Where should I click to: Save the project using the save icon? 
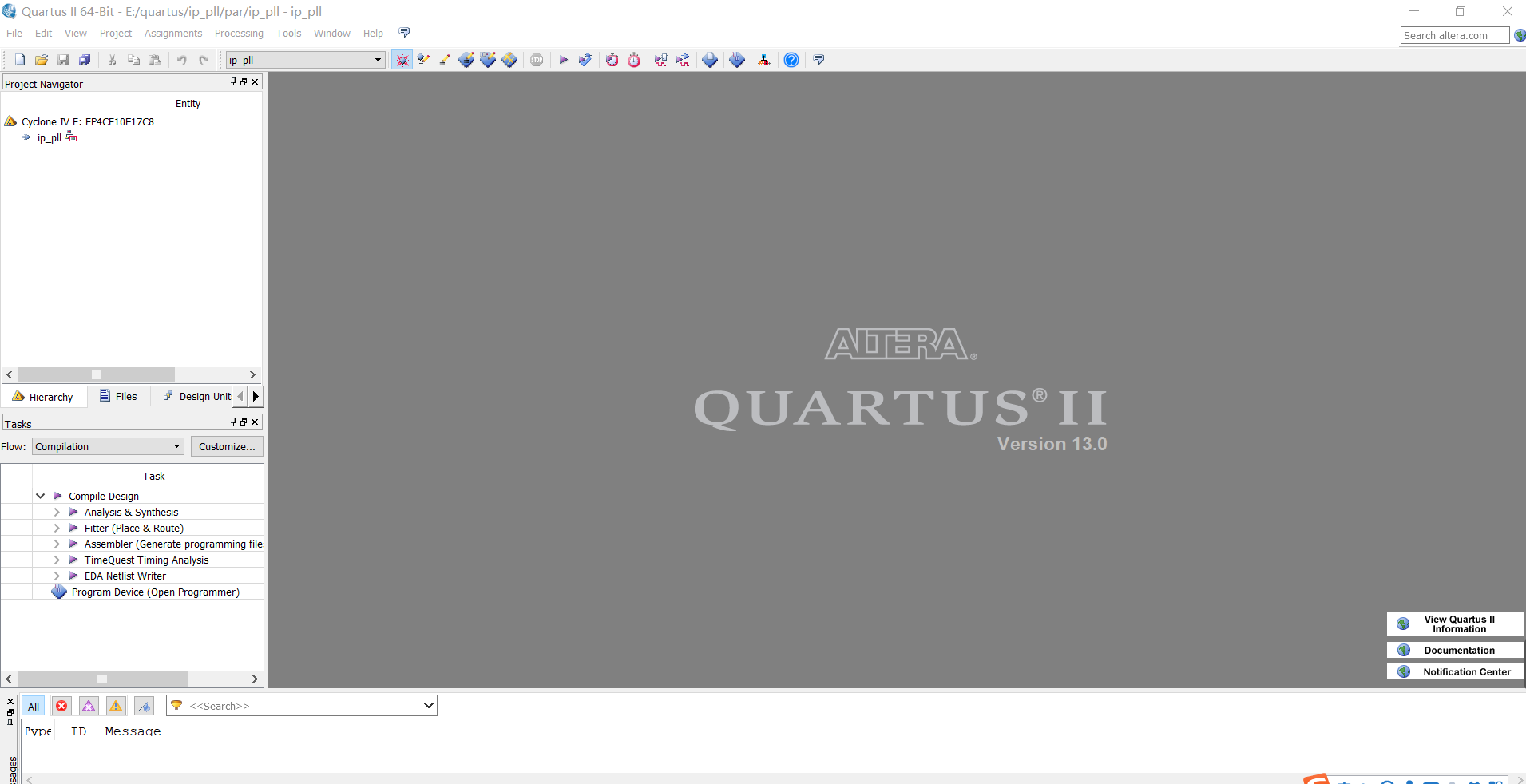pos(62,60)
